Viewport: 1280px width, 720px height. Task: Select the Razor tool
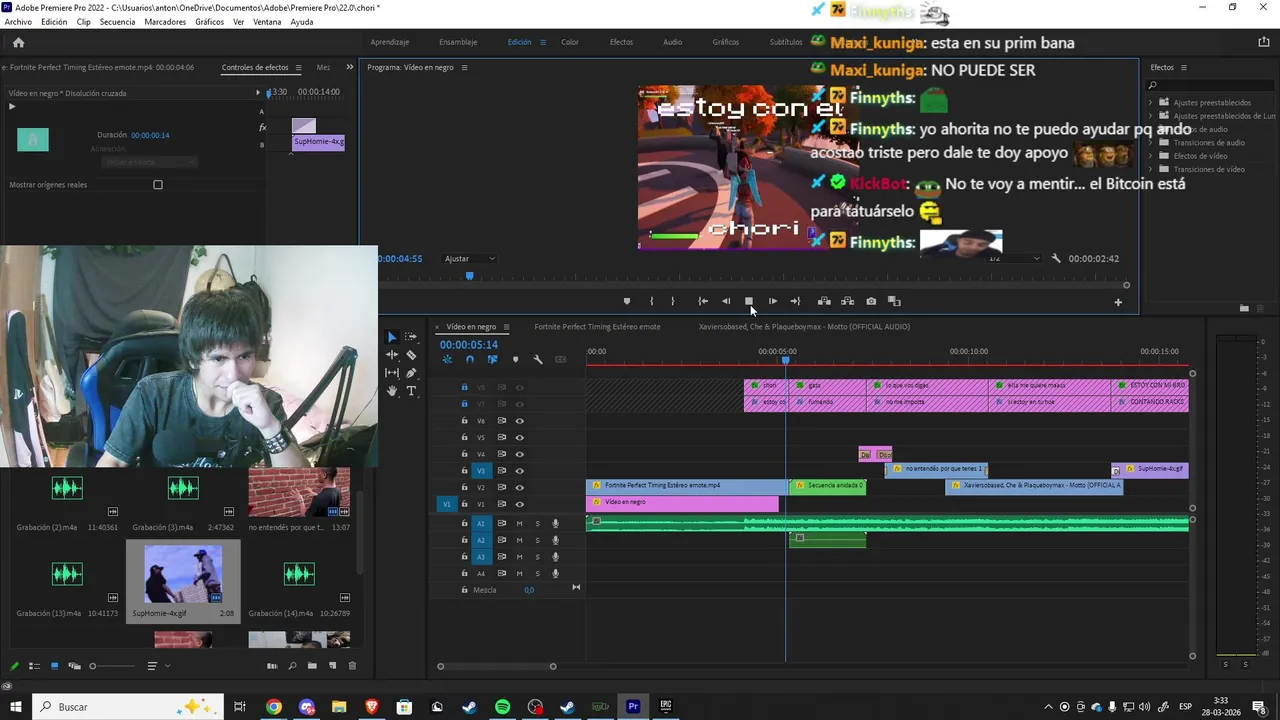pyautogui.click(x=411, y=355)
